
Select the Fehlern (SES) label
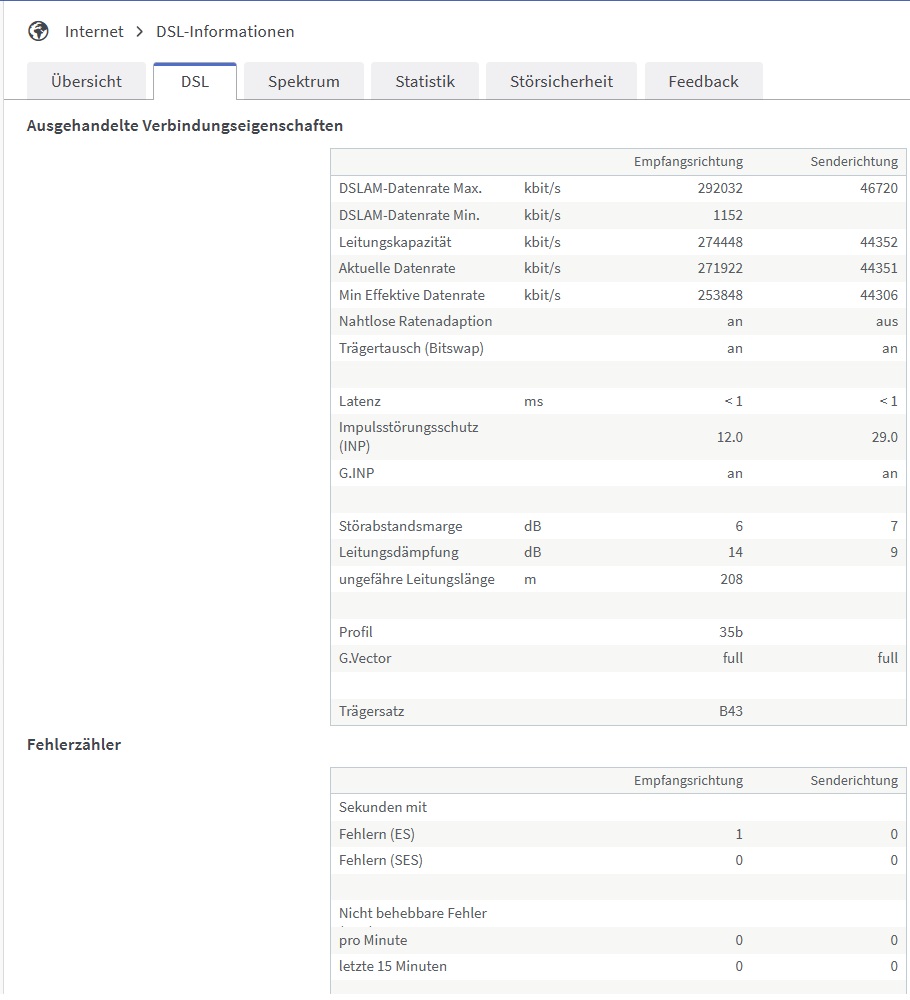pos(381,860)
